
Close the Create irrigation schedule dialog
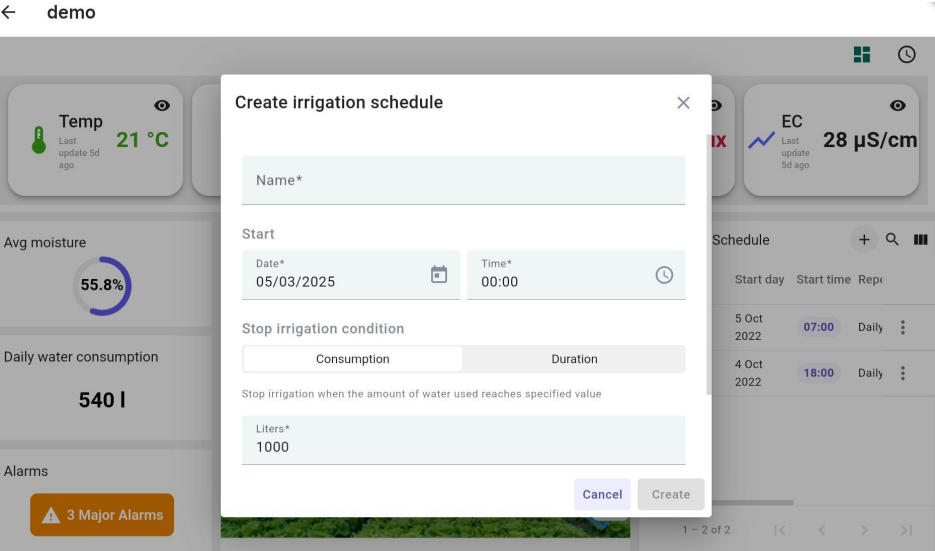(683, 103)
